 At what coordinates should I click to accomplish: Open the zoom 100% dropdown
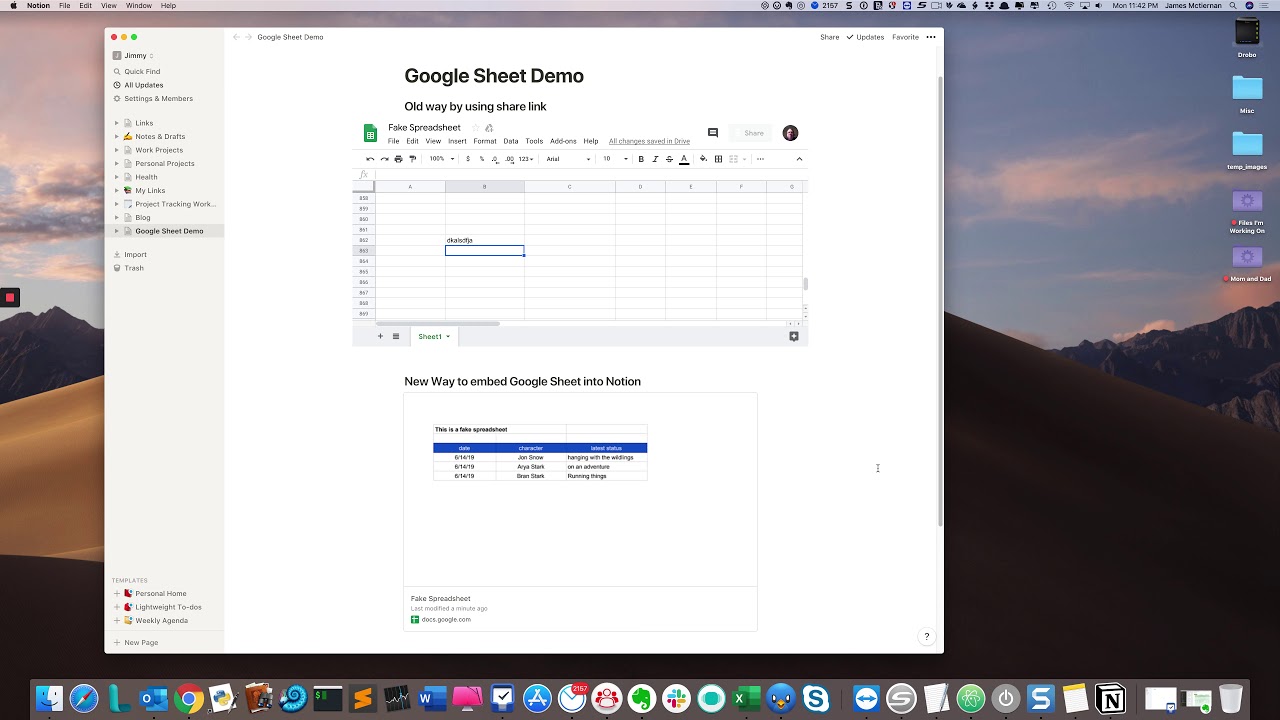pyautogui.click(x=441, y=159)
